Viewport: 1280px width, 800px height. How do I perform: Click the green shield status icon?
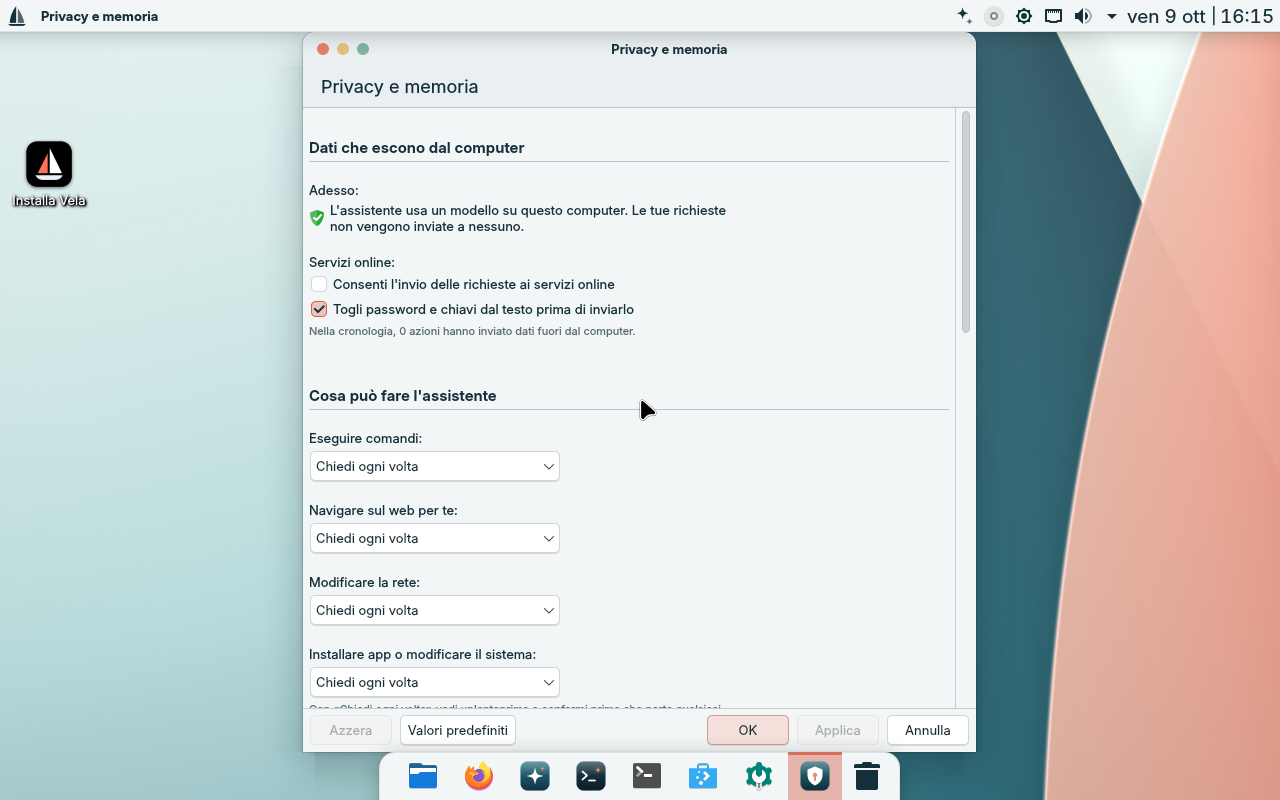(x=317, y=218)
